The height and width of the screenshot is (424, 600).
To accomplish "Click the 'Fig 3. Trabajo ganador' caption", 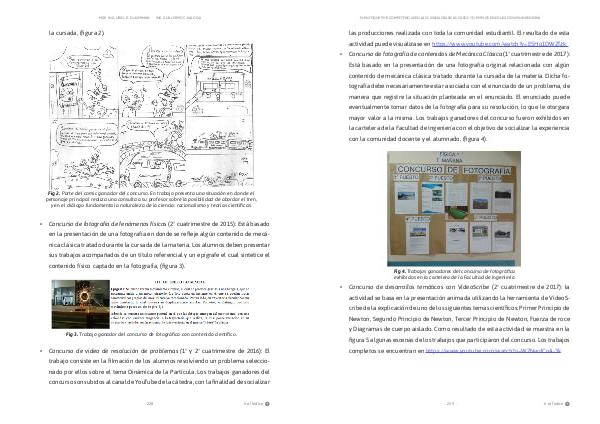I will click(151, 334).
